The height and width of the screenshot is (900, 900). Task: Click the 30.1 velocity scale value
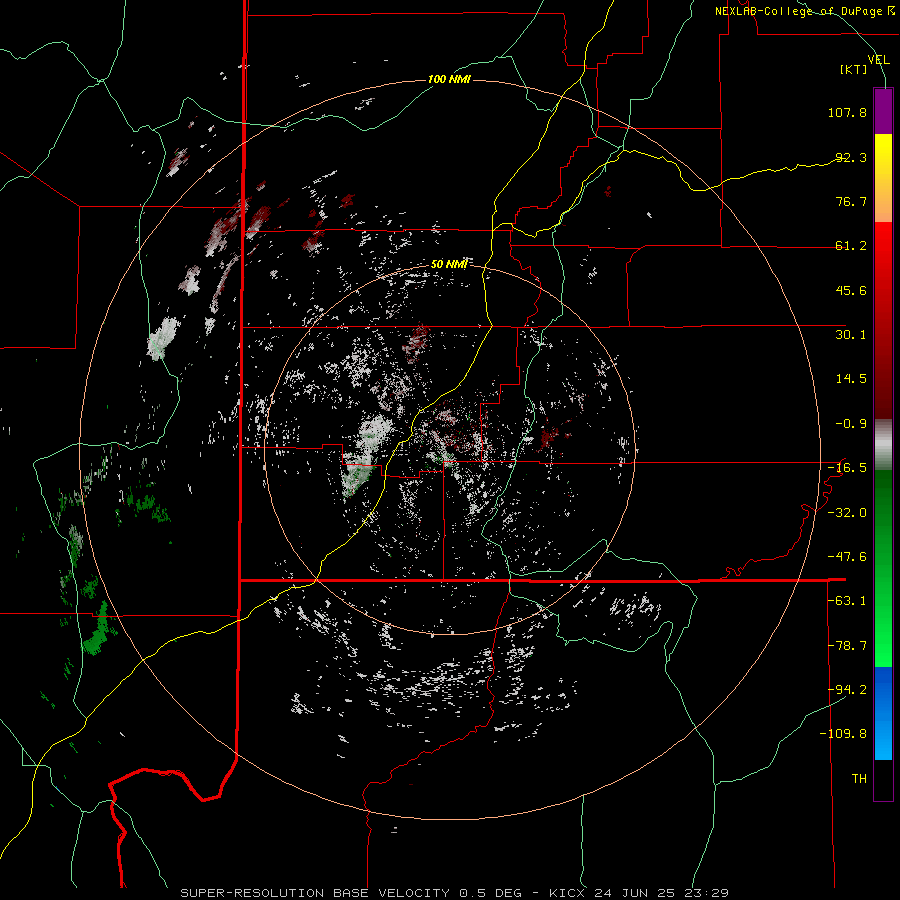click(x=851, y=335)
